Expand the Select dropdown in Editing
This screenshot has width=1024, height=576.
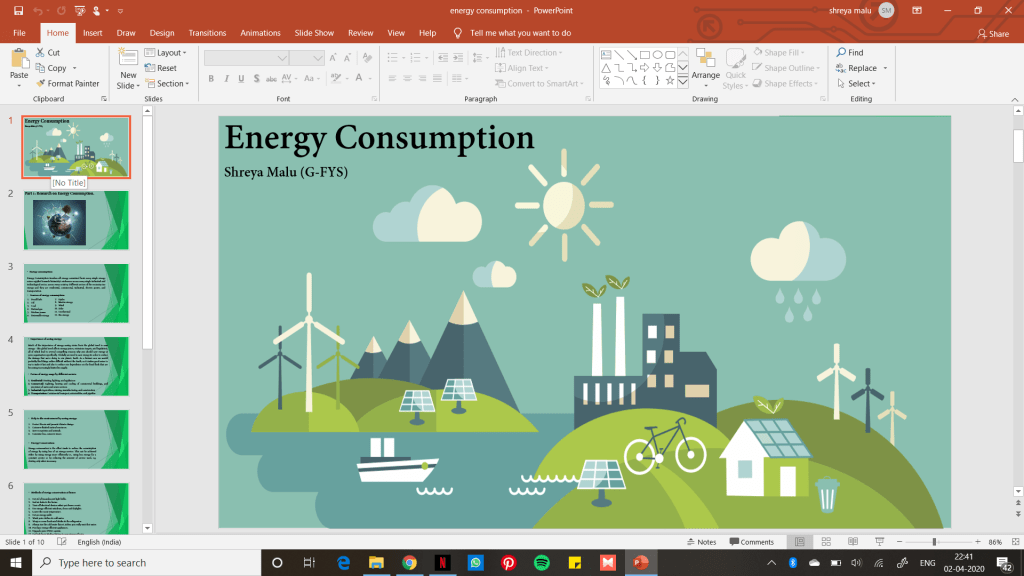855,84
